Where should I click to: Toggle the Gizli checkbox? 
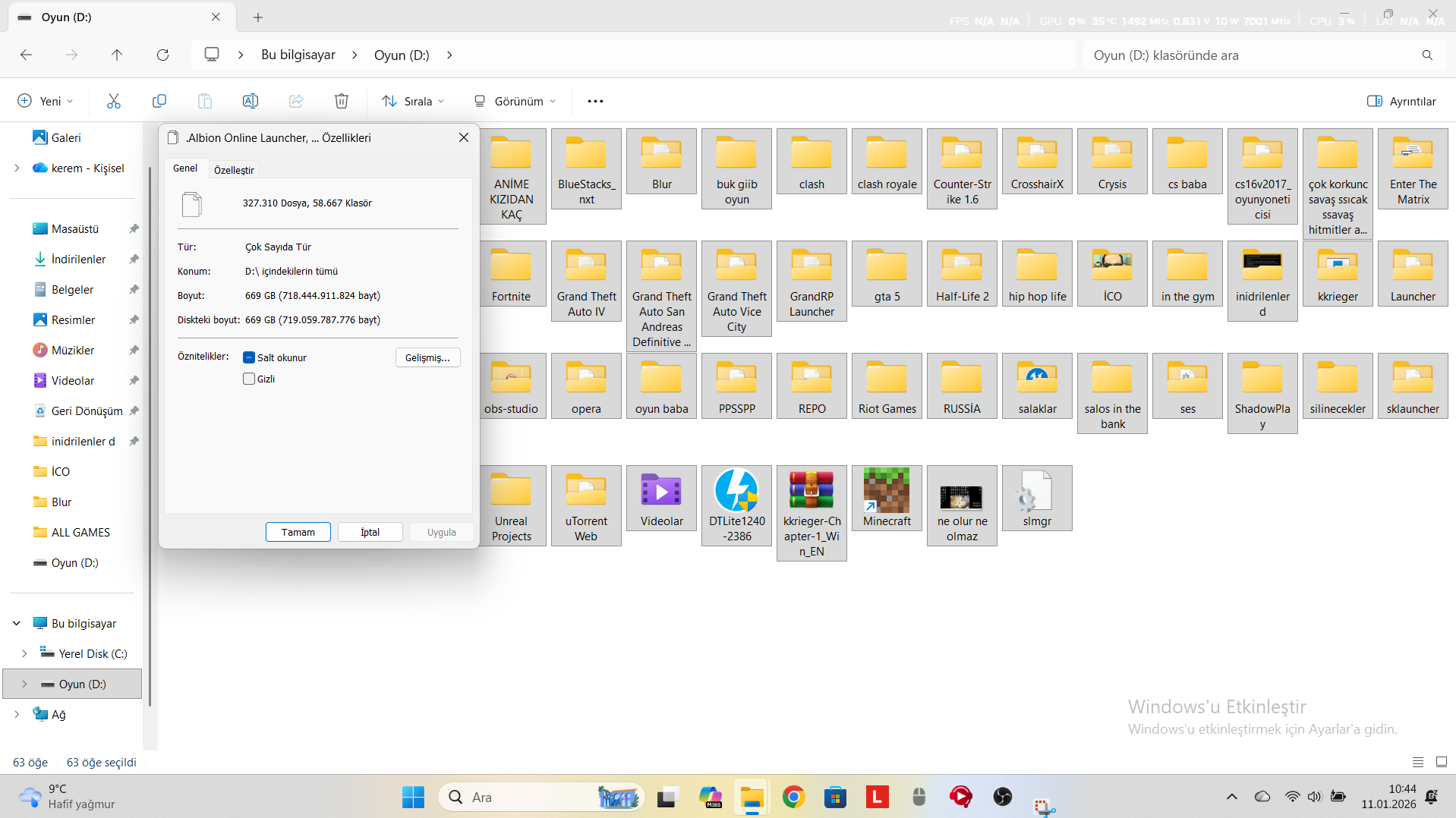249,379
